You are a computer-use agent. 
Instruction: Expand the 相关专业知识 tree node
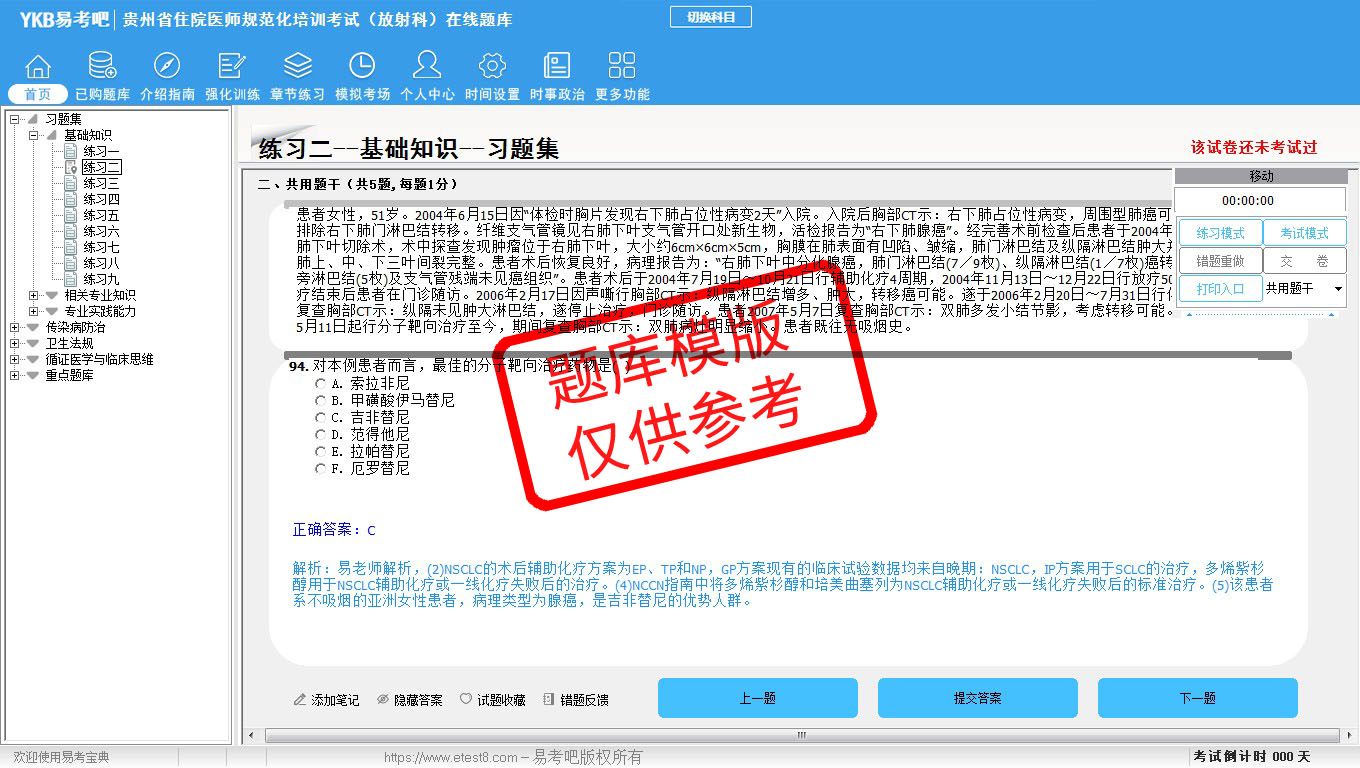coord(34,295)
